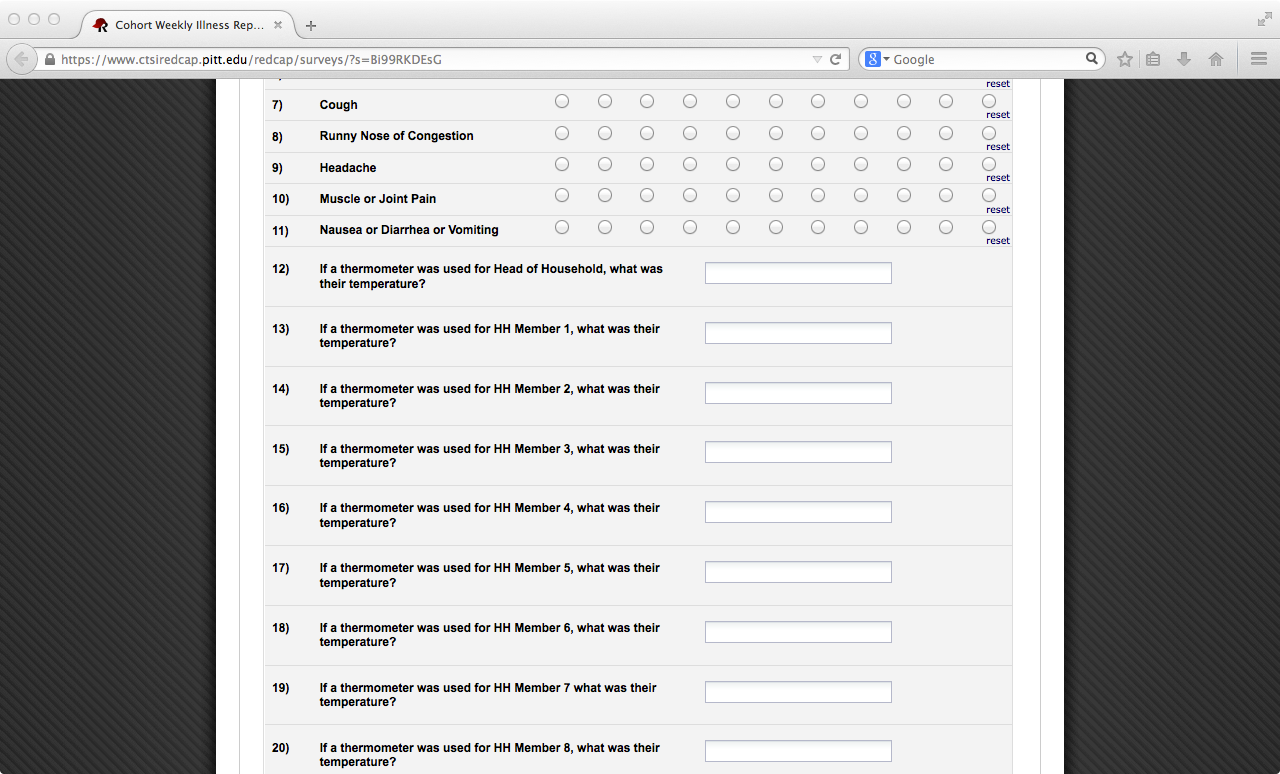
Task: Bookmark this page with the star icon
Action: pos(1125,59)
